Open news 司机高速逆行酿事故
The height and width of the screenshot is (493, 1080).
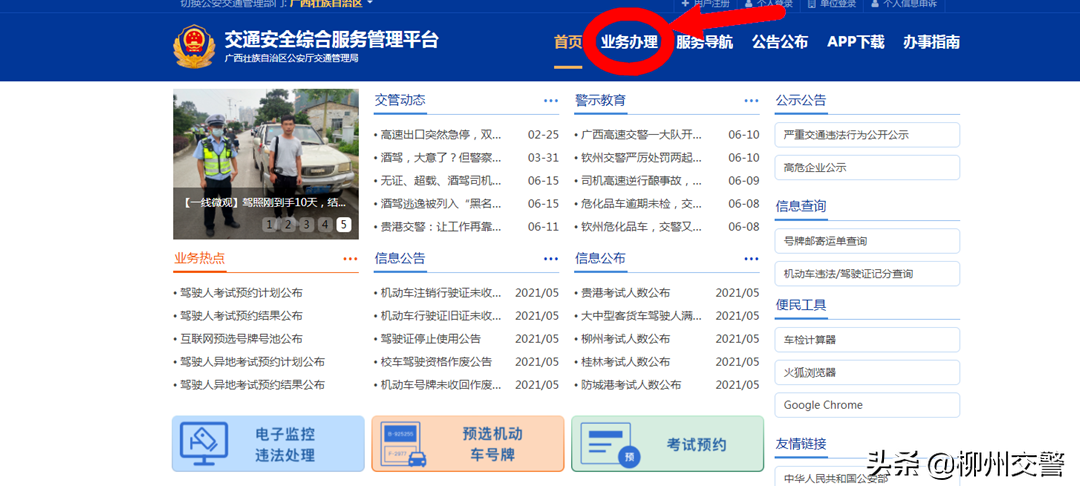point(641,181)
